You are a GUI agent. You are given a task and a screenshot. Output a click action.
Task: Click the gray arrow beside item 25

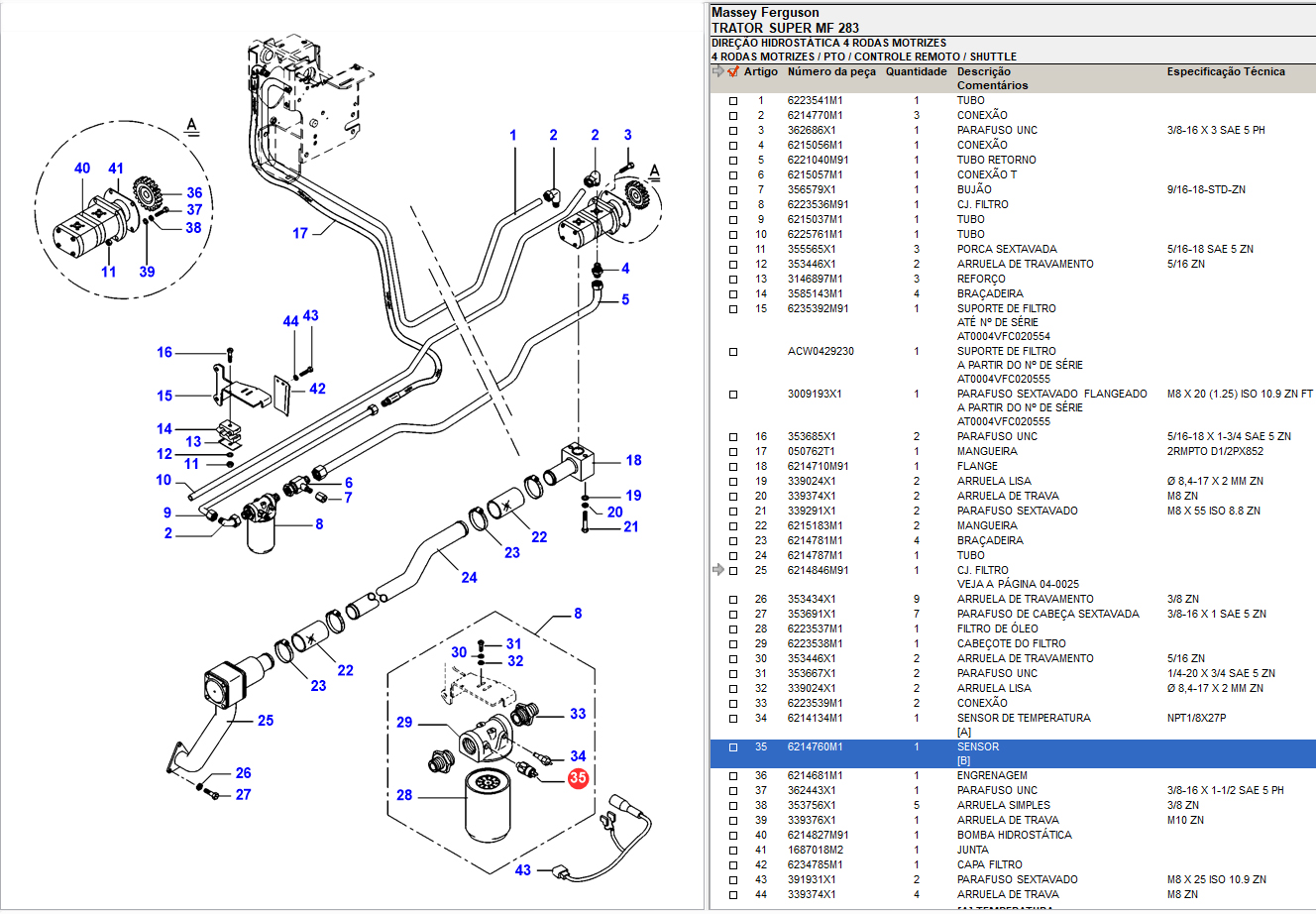(x=718, y=570)
